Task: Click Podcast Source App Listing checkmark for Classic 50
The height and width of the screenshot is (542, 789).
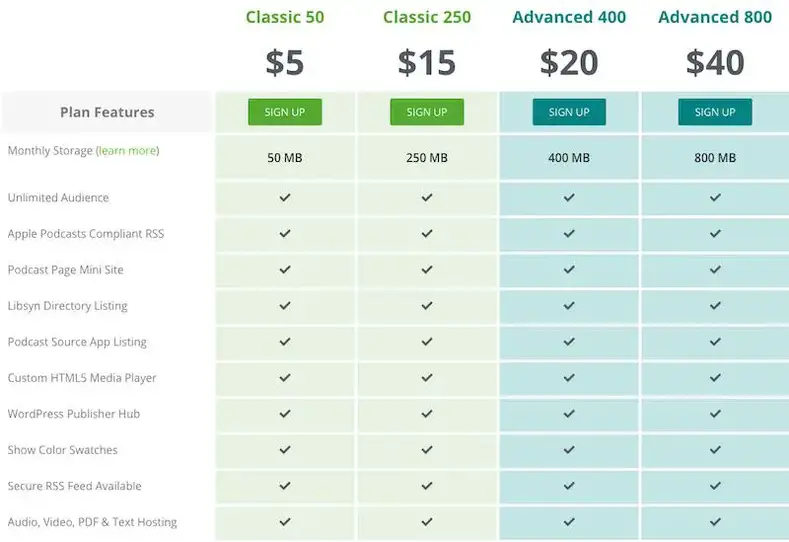Action: 285,342
